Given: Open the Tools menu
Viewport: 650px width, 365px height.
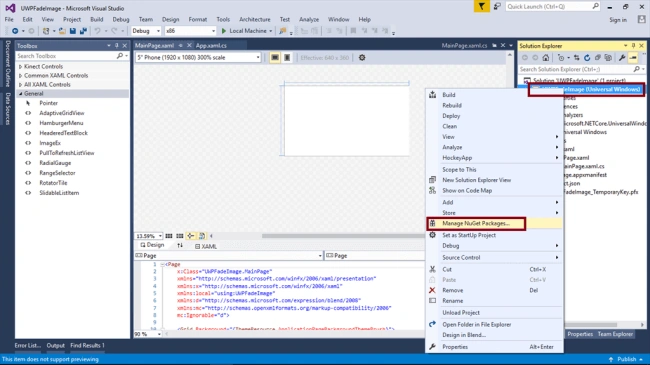Looking at the screenshot, I should click(x=223, y=19).
